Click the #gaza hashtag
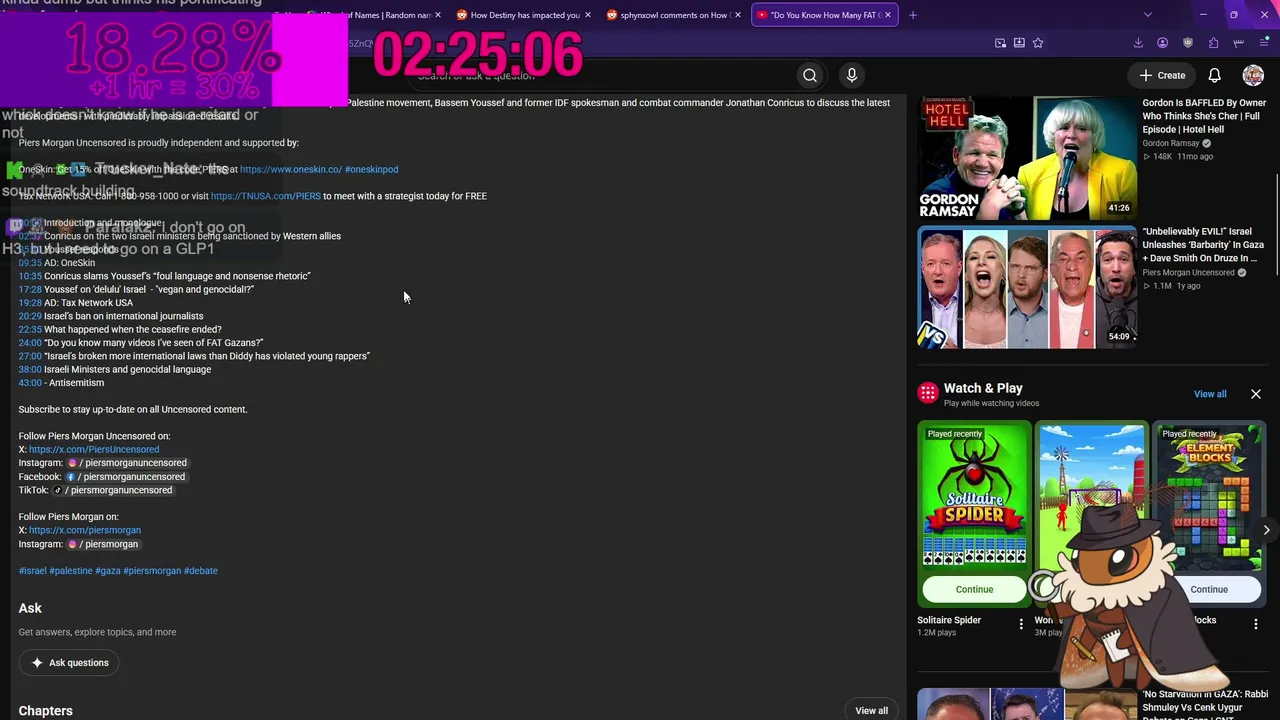This screenshot has width=1280, height=720. 108,571
